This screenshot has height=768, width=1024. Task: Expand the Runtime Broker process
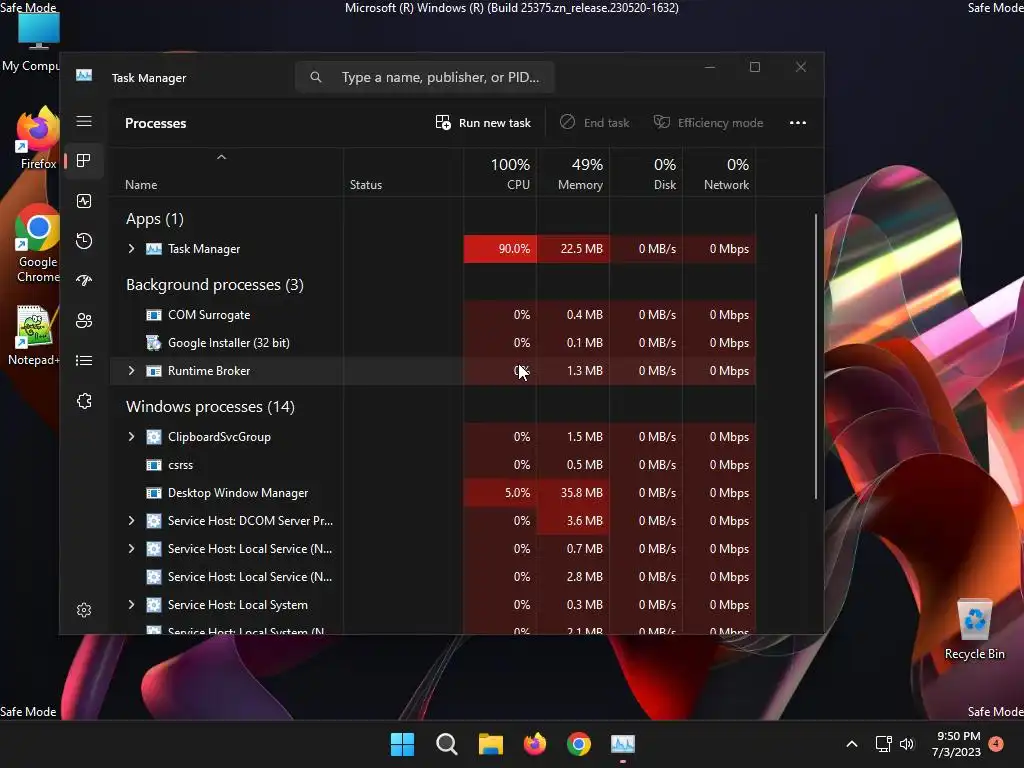(x=131, y=371)
